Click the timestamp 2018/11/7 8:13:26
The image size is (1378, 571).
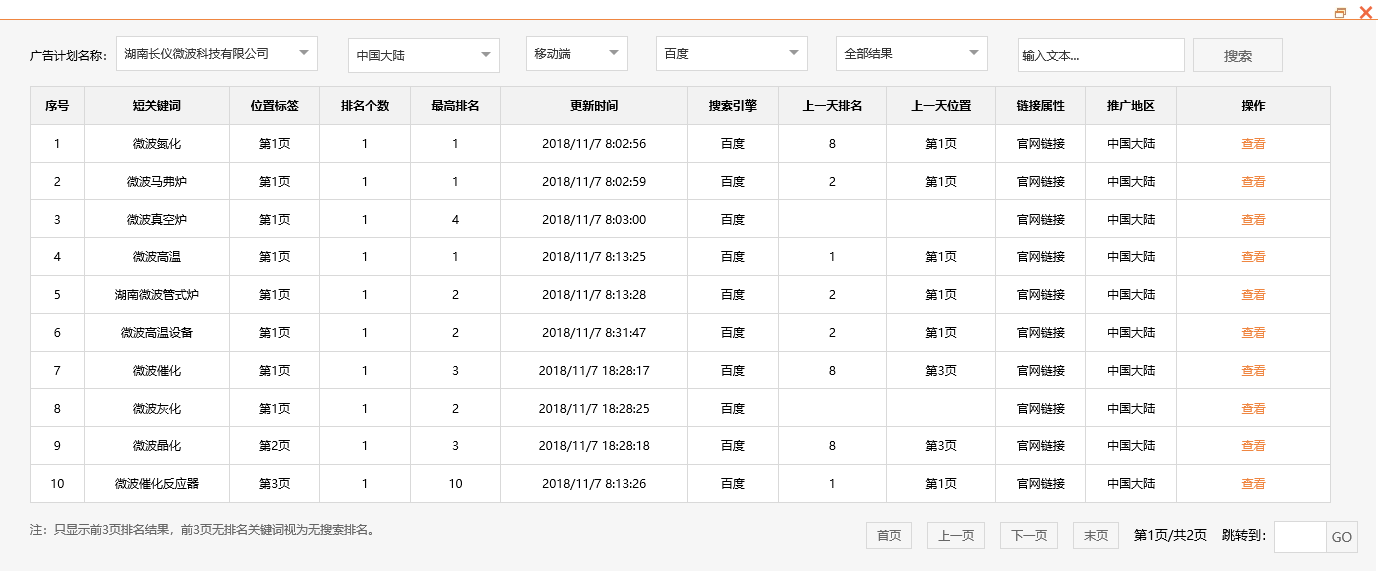[594, 484]
